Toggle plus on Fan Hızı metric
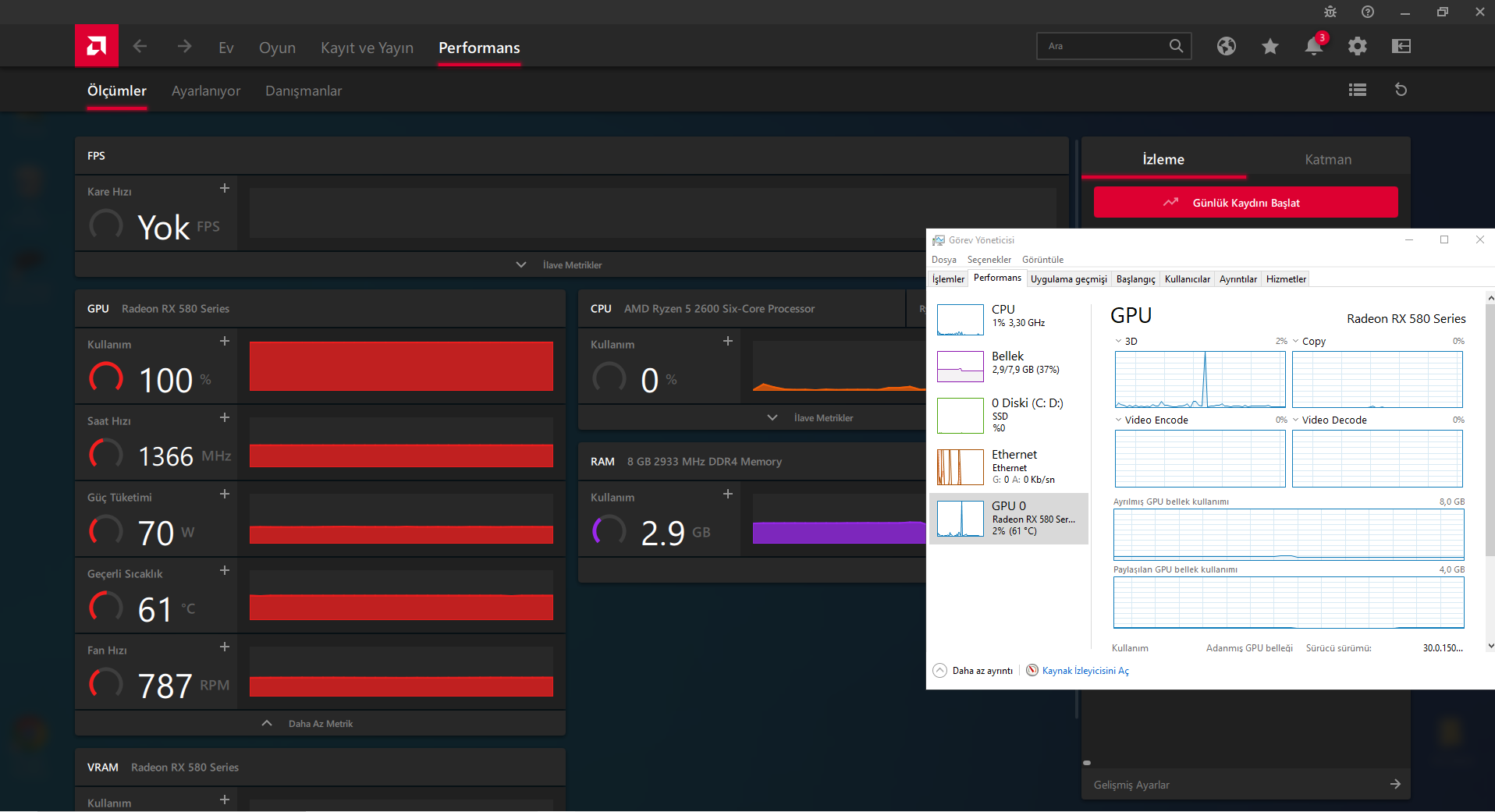 [225, 647]
